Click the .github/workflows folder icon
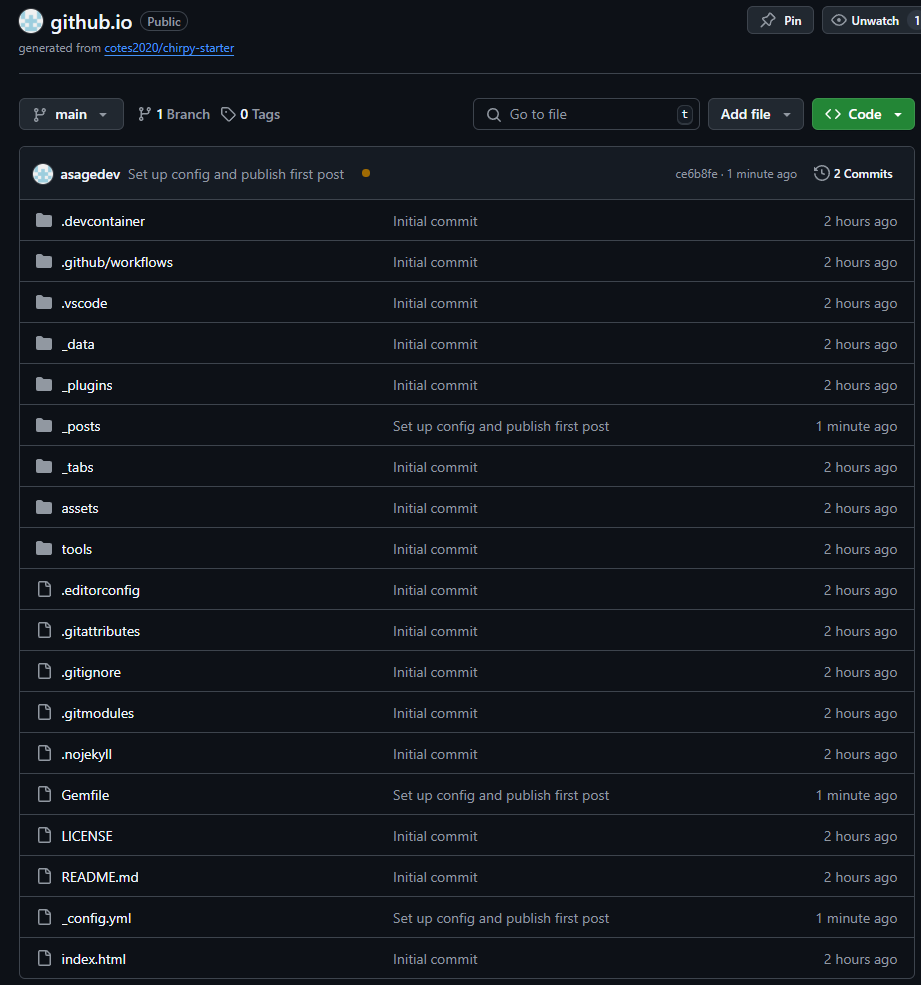The height and width of the screenshot is (985, 921). point(44,261)
